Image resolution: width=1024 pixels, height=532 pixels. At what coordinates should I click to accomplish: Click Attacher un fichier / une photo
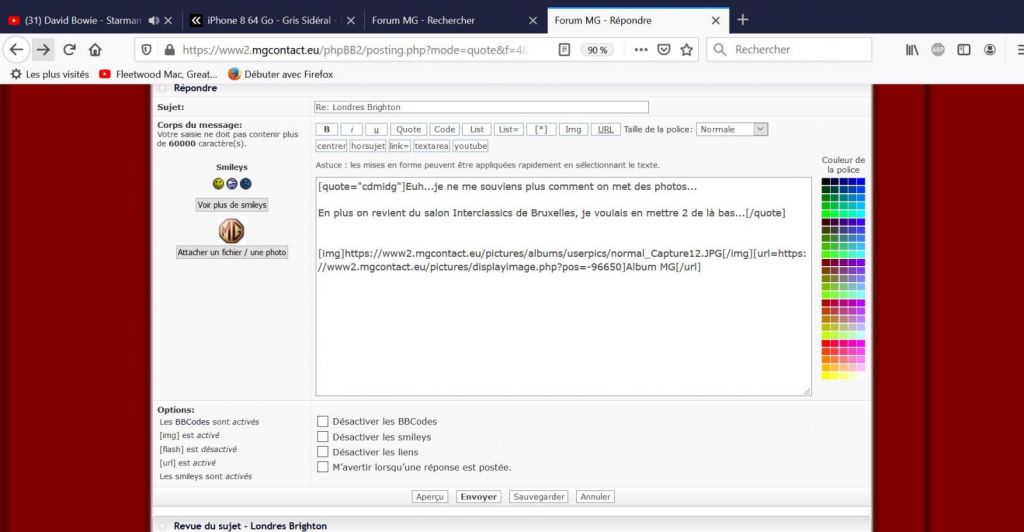(232, 252)
